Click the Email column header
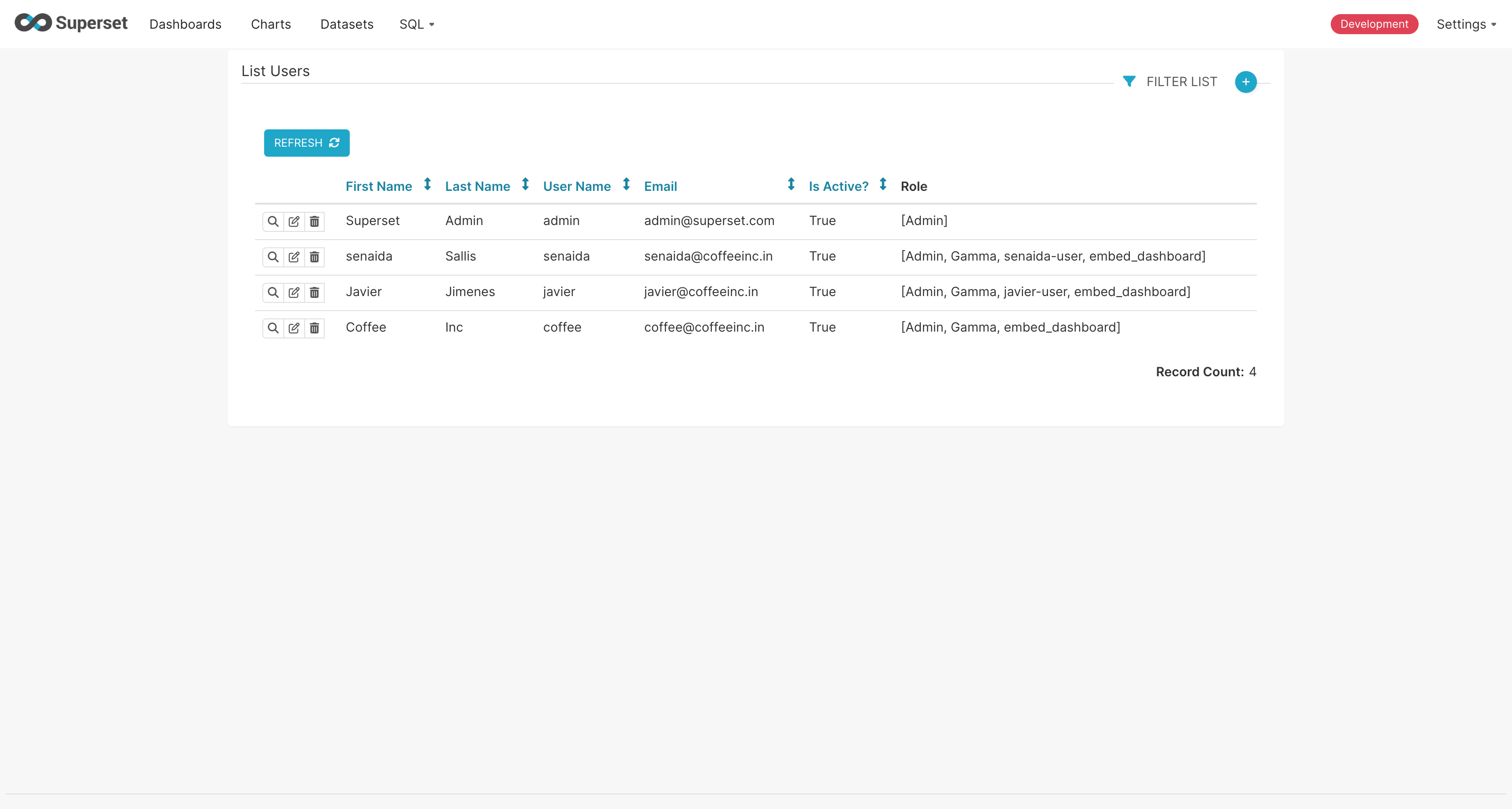This screenshot has height=809, width=1512. click(x=660, y=186)
